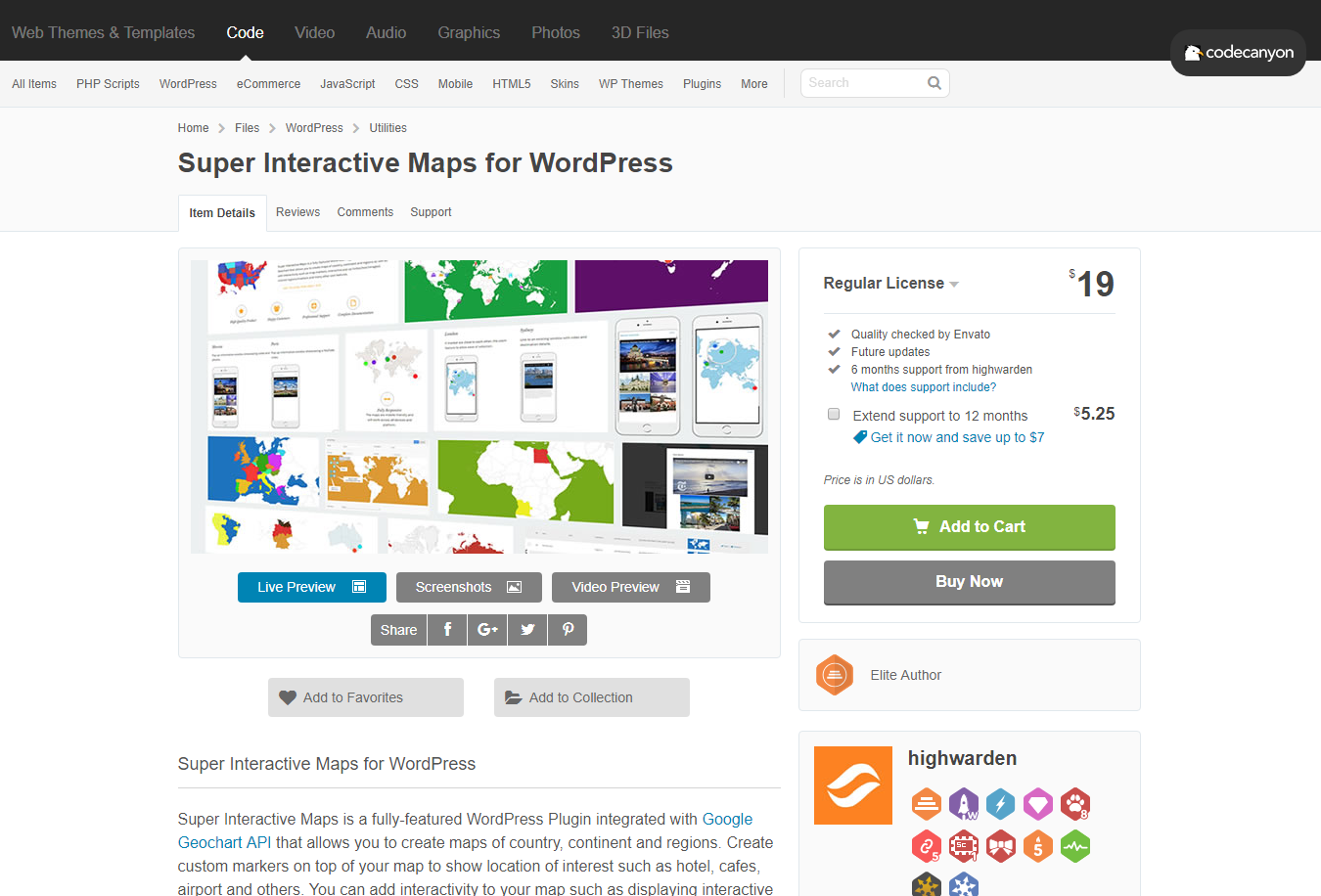Screen dimensions: 1321x896
Task: Click the red microchip SC badge
Action: click(964, 845)
